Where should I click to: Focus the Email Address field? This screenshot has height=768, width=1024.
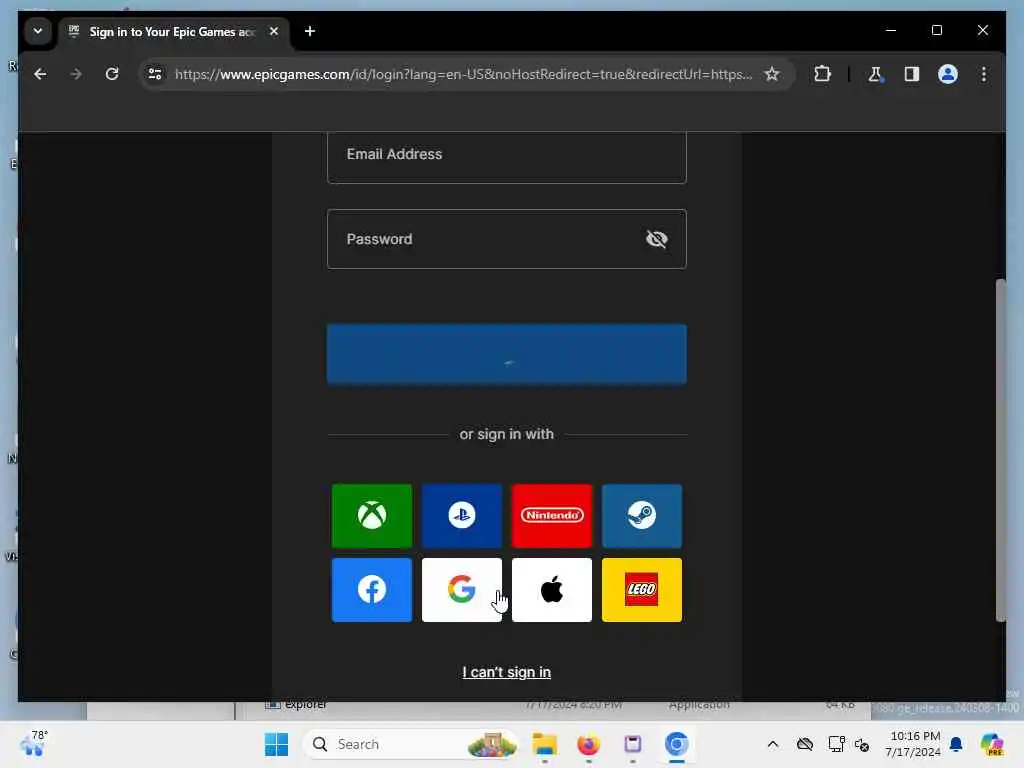pos(507,157)
